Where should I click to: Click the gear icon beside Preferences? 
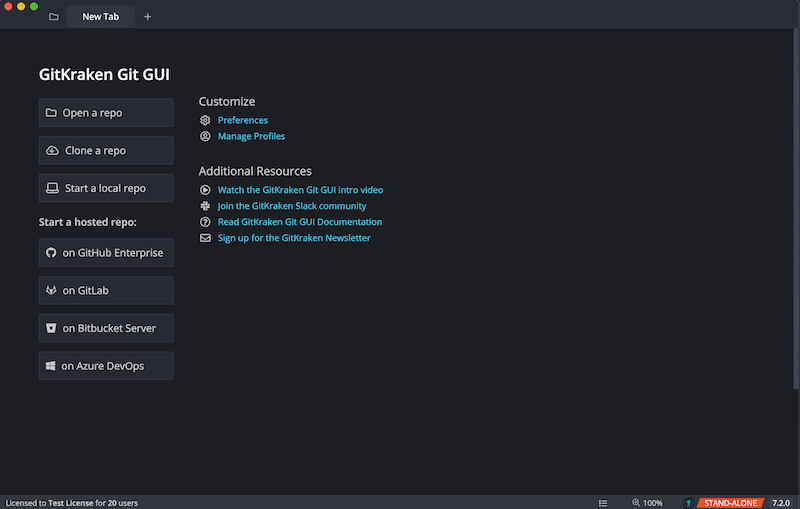tap(205, 120)
